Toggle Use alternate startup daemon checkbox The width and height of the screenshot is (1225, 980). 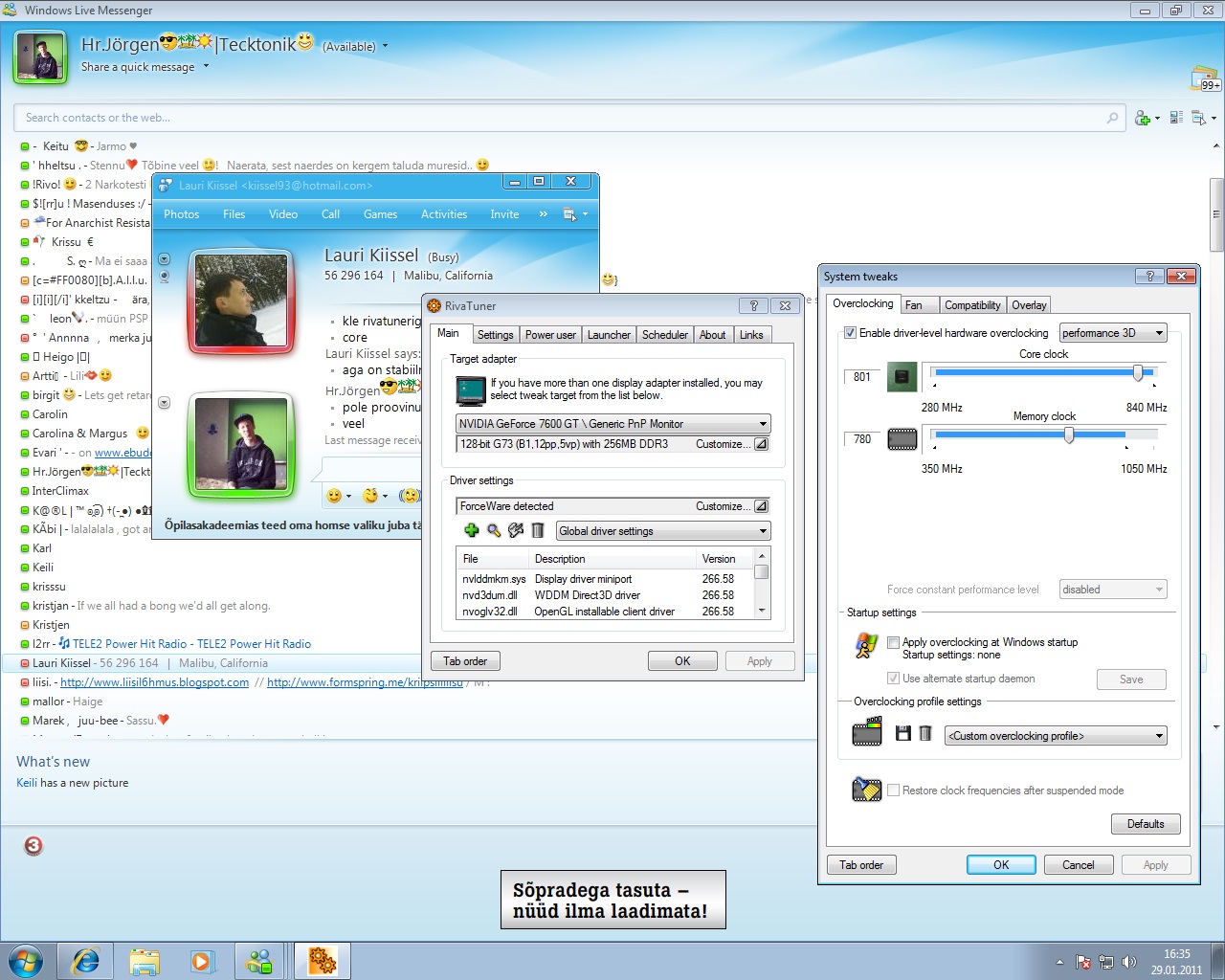coord(893,679)
